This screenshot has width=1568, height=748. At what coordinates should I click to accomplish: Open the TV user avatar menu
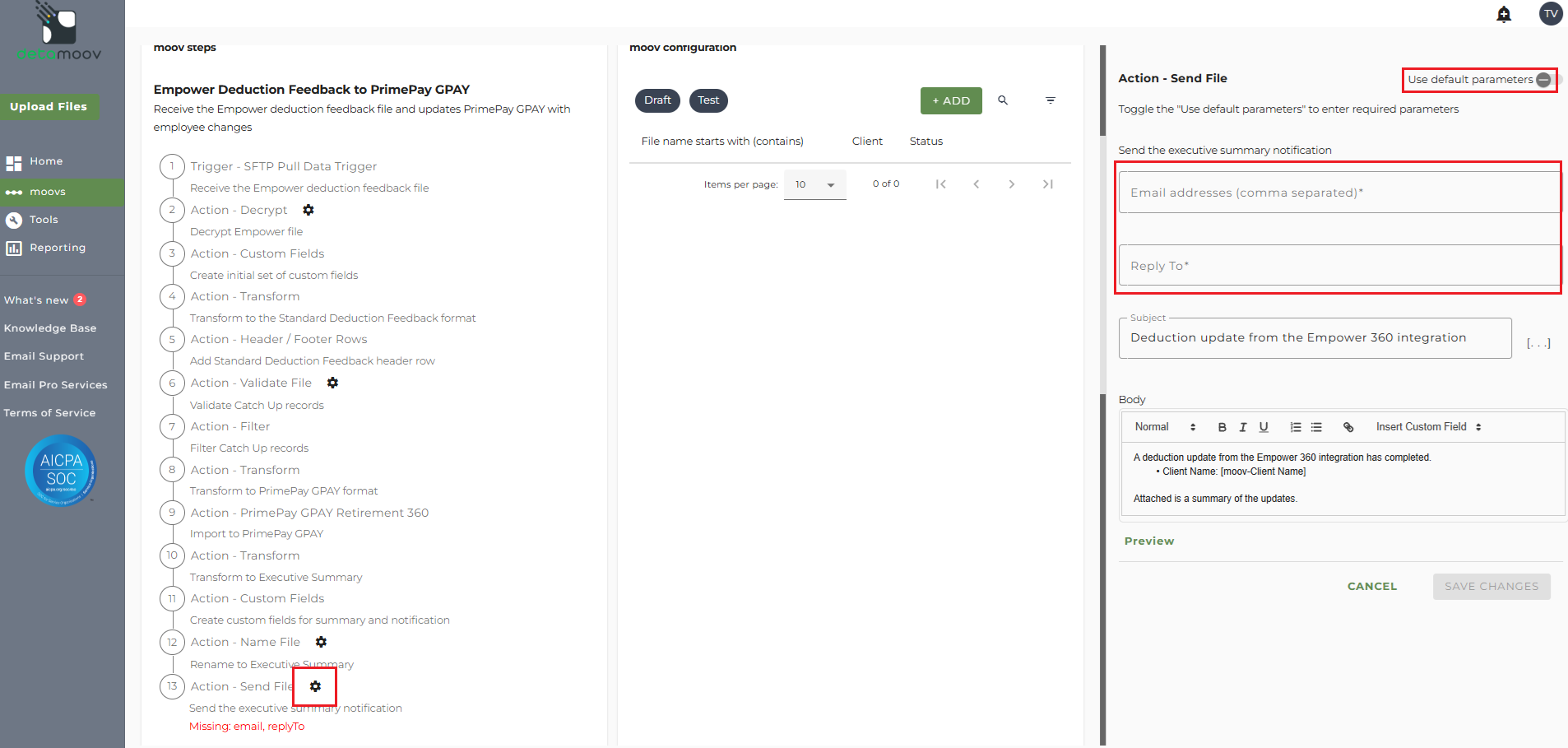click(1551, 14)
